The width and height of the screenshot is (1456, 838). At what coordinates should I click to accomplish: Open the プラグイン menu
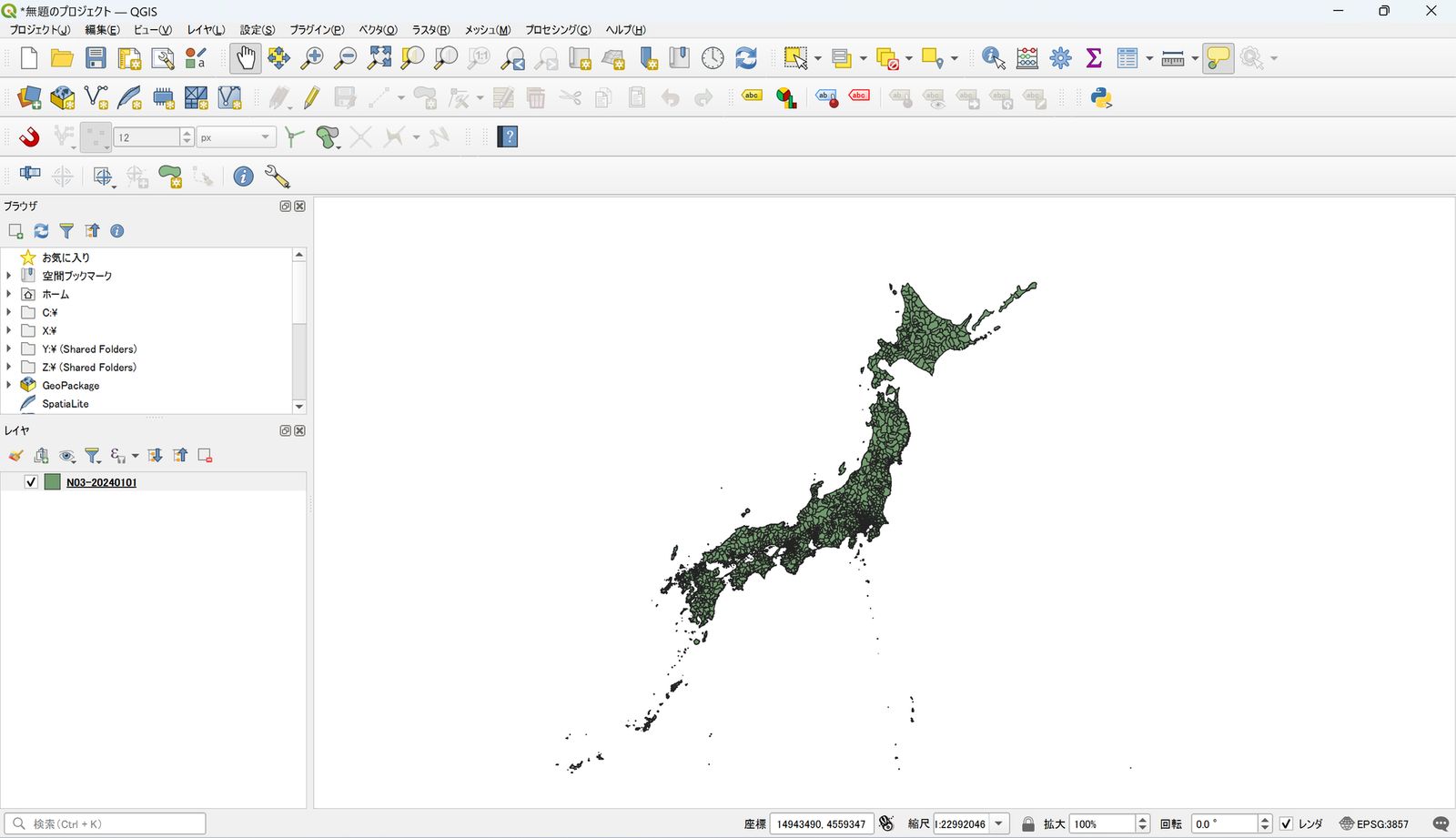[x=317, y=30]
